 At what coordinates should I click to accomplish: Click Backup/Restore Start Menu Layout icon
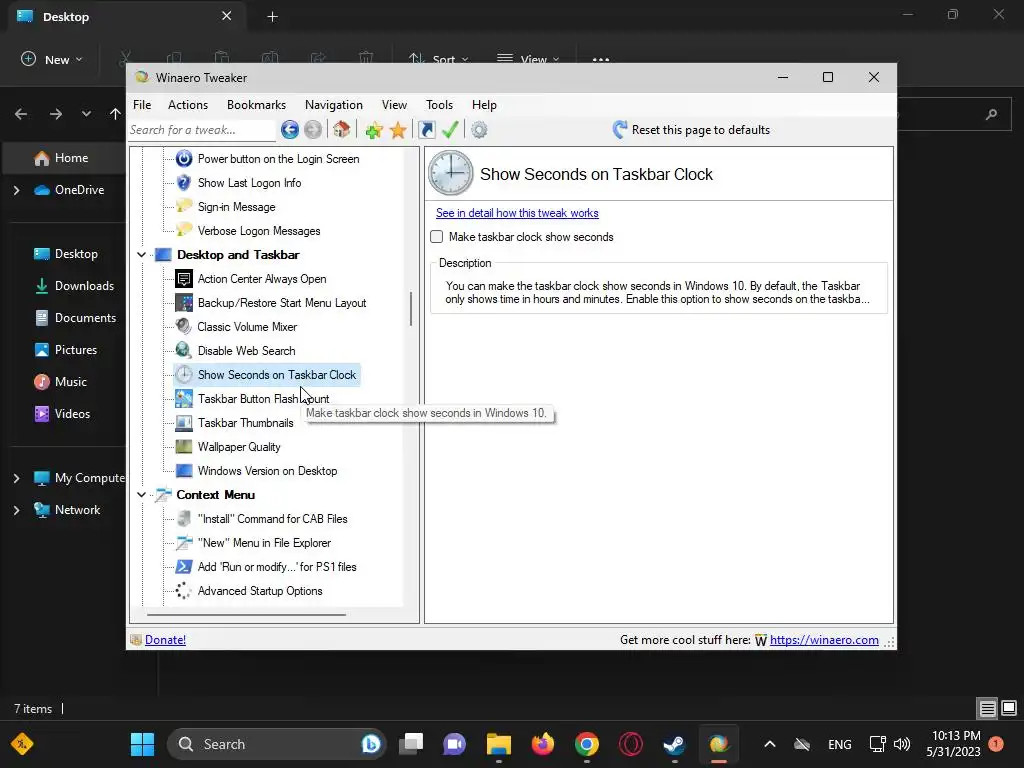184,303
